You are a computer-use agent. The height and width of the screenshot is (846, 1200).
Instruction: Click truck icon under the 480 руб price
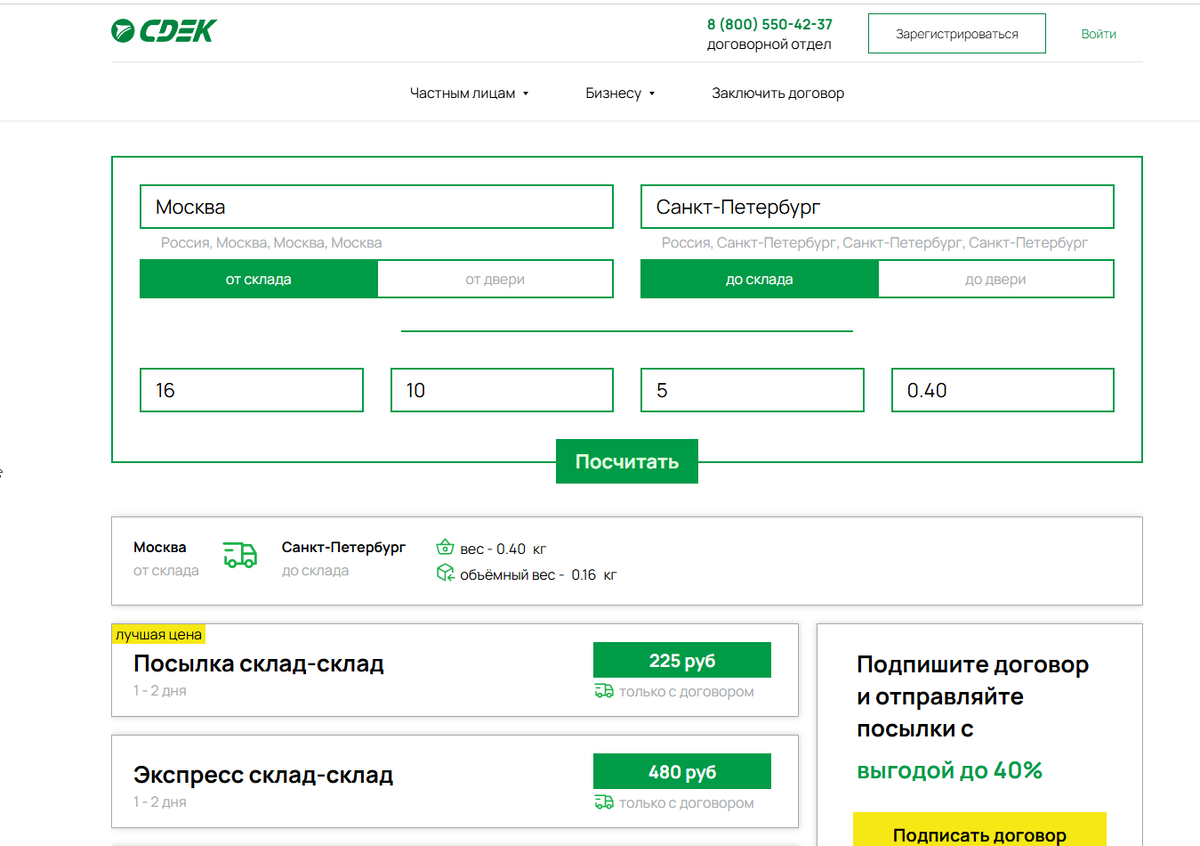pos(604,802)
